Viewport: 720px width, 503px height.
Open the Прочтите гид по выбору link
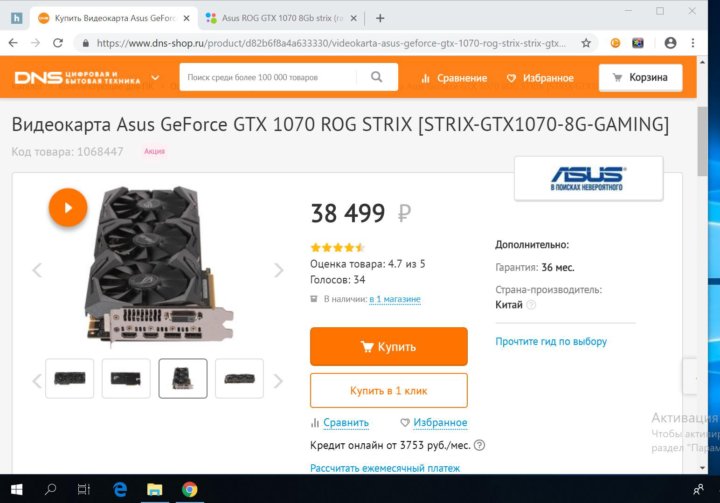click(x=551, y=341)
